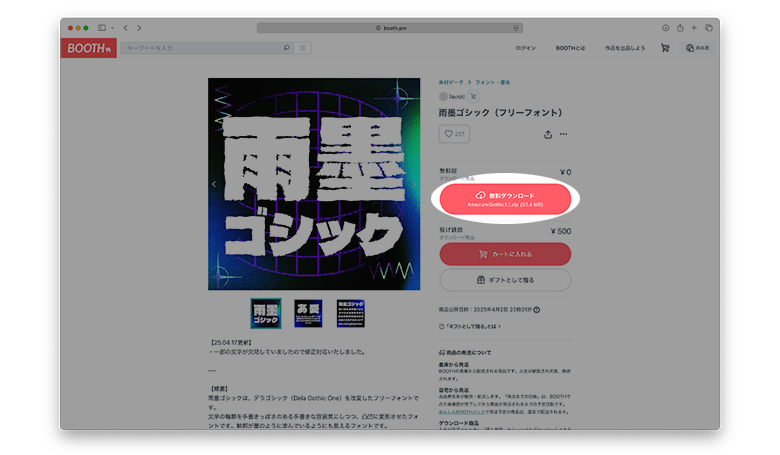
Task: Click the 無料ダウンロード button
Action: (x=505, y=199)
